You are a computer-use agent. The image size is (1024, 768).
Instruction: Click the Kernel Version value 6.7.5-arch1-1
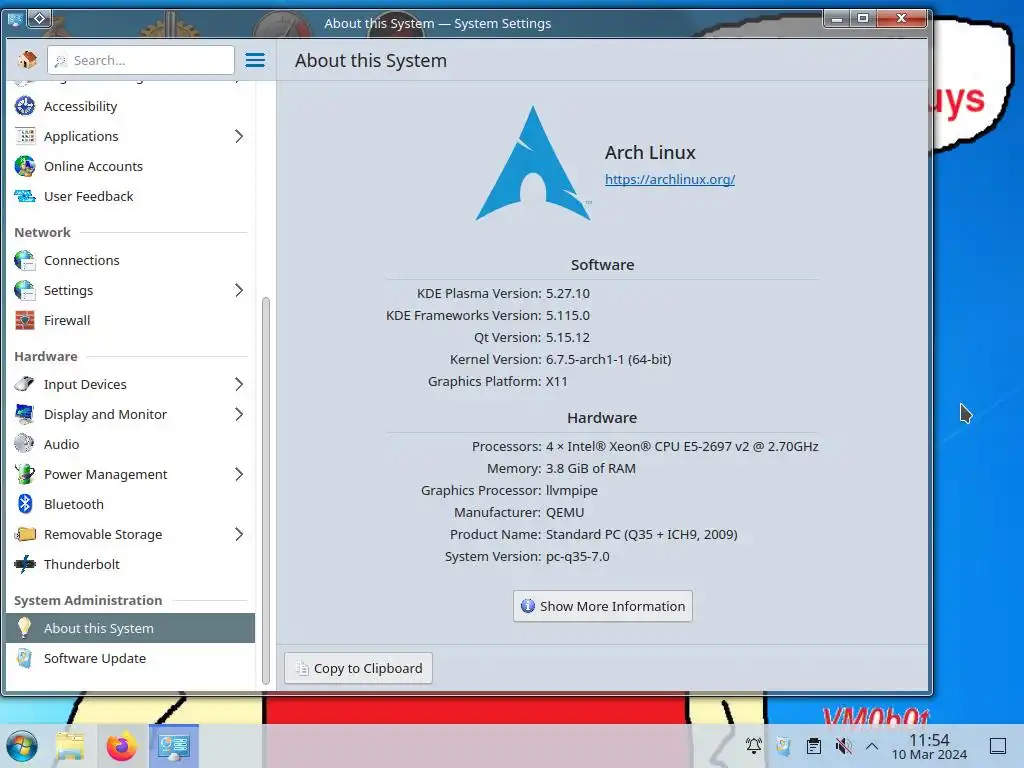609,359
